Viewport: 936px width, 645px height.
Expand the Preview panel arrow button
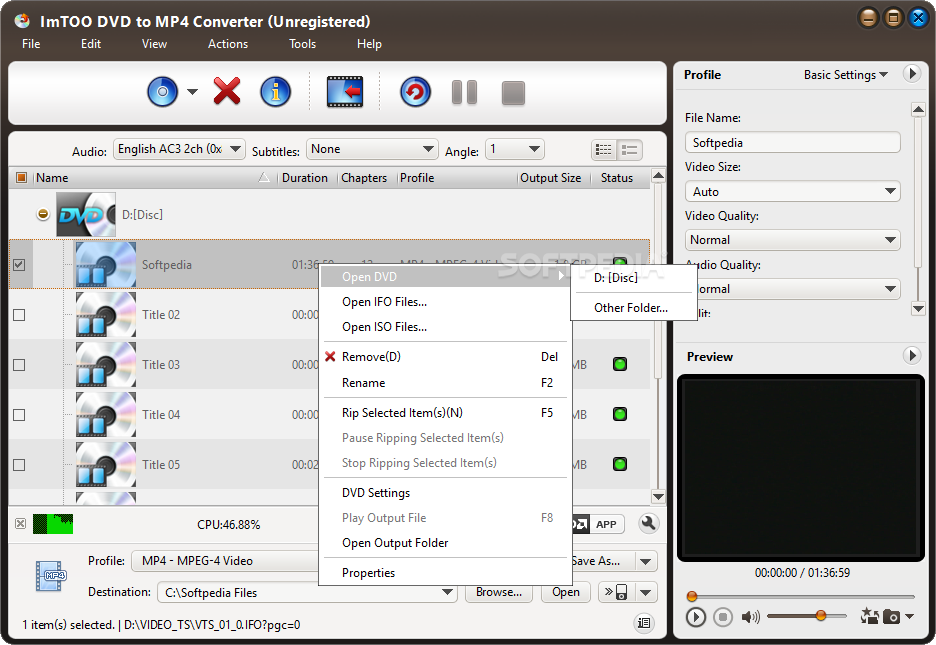912,356
